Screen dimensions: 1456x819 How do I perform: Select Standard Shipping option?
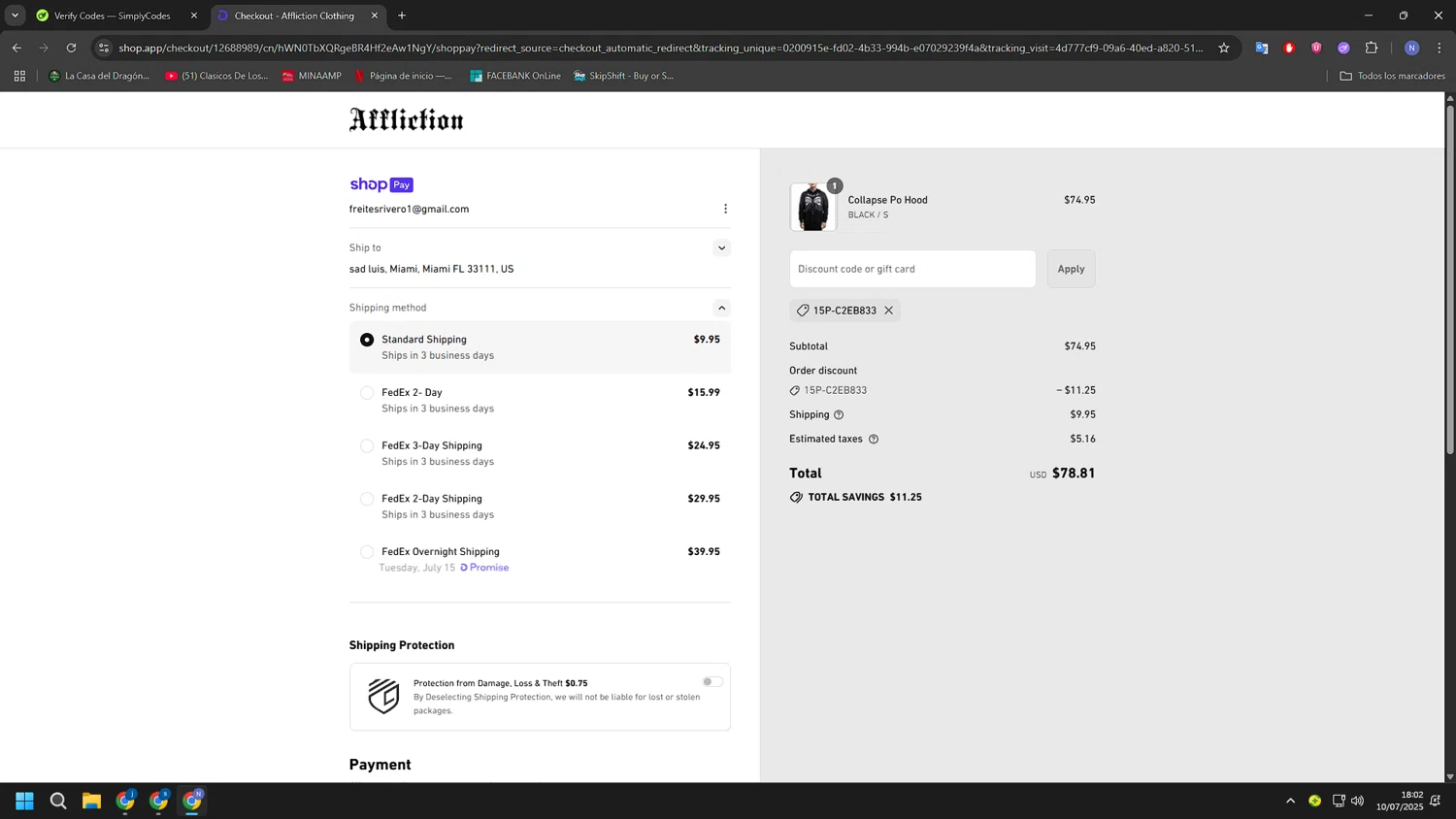pyautogui.click(x=540, y=347)
